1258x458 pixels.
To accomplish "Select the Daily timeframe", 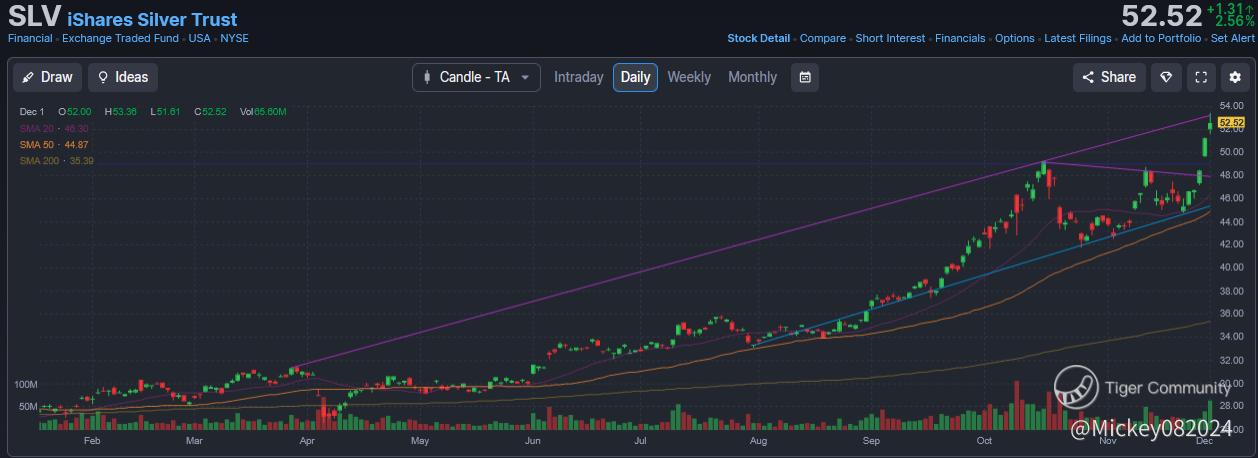I will 635,77.
